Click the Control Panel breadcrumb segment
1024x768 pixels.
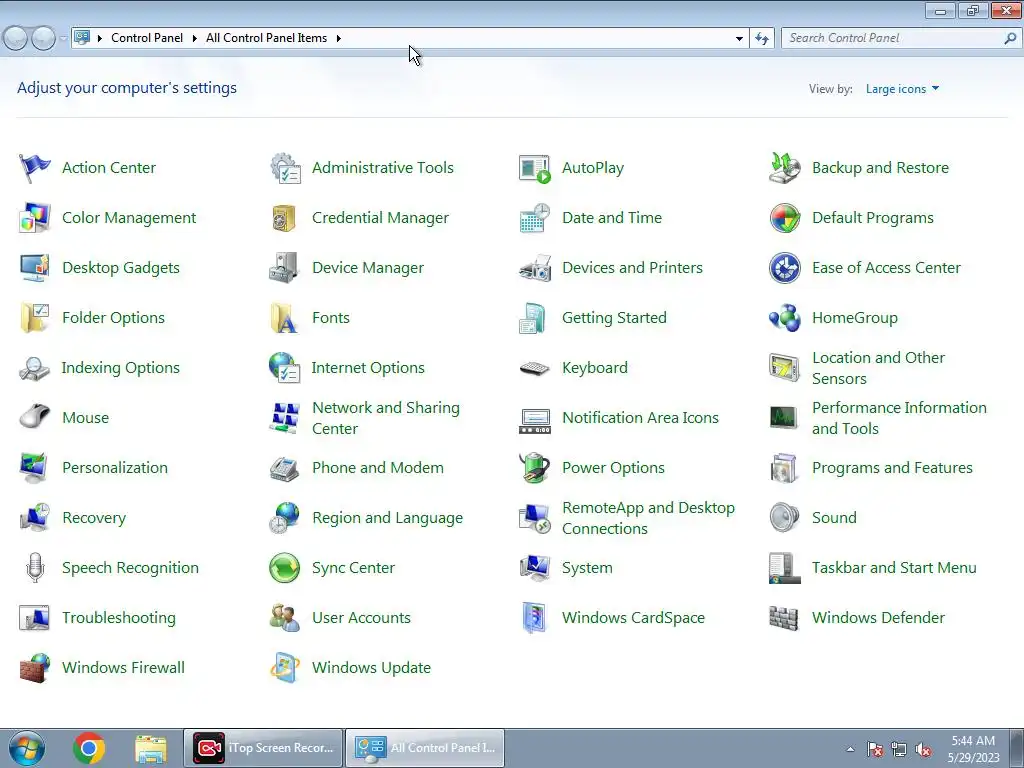(x=147, y=38)
